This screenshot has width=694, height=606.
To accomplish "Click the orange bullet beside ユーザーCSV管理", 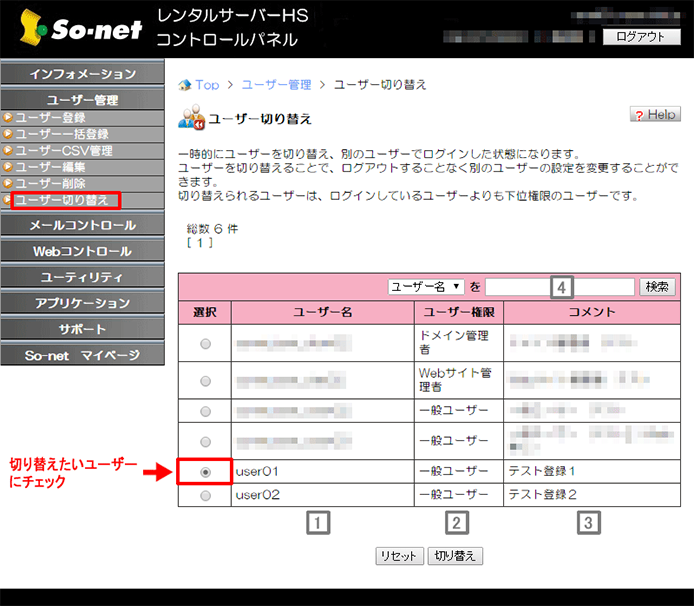I will [8, 151].
